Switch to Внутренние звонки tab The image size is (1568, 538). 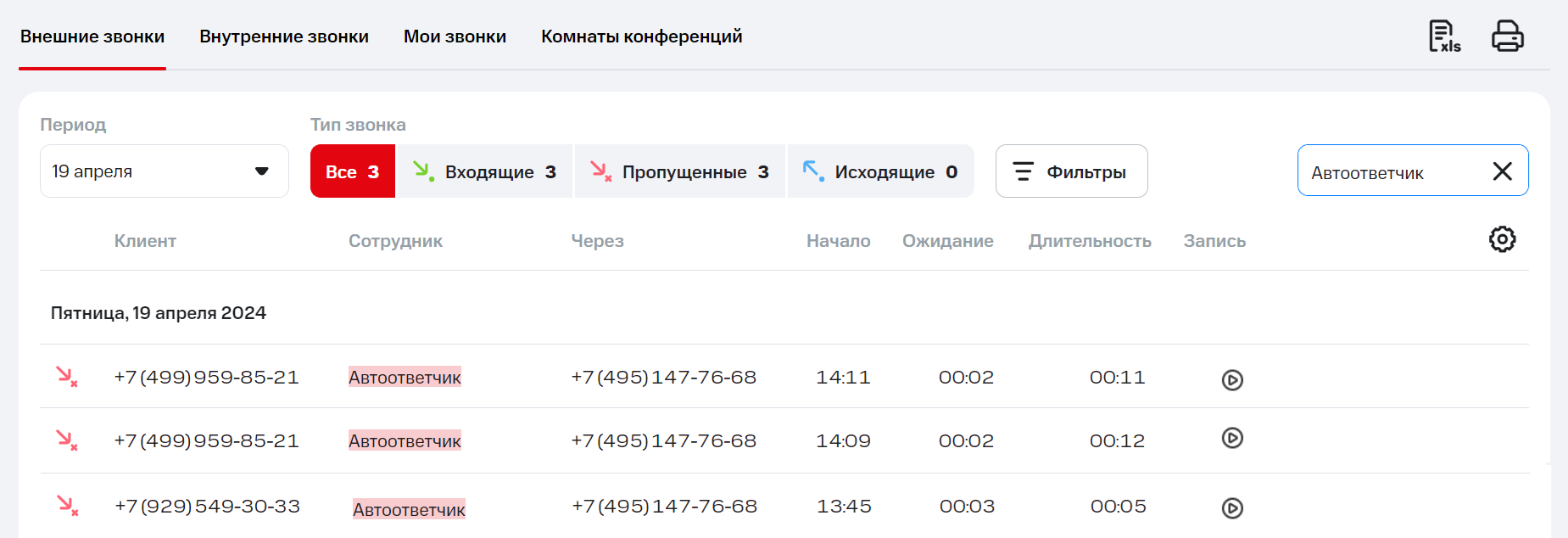pyautogui.click(x=283, y=36)
